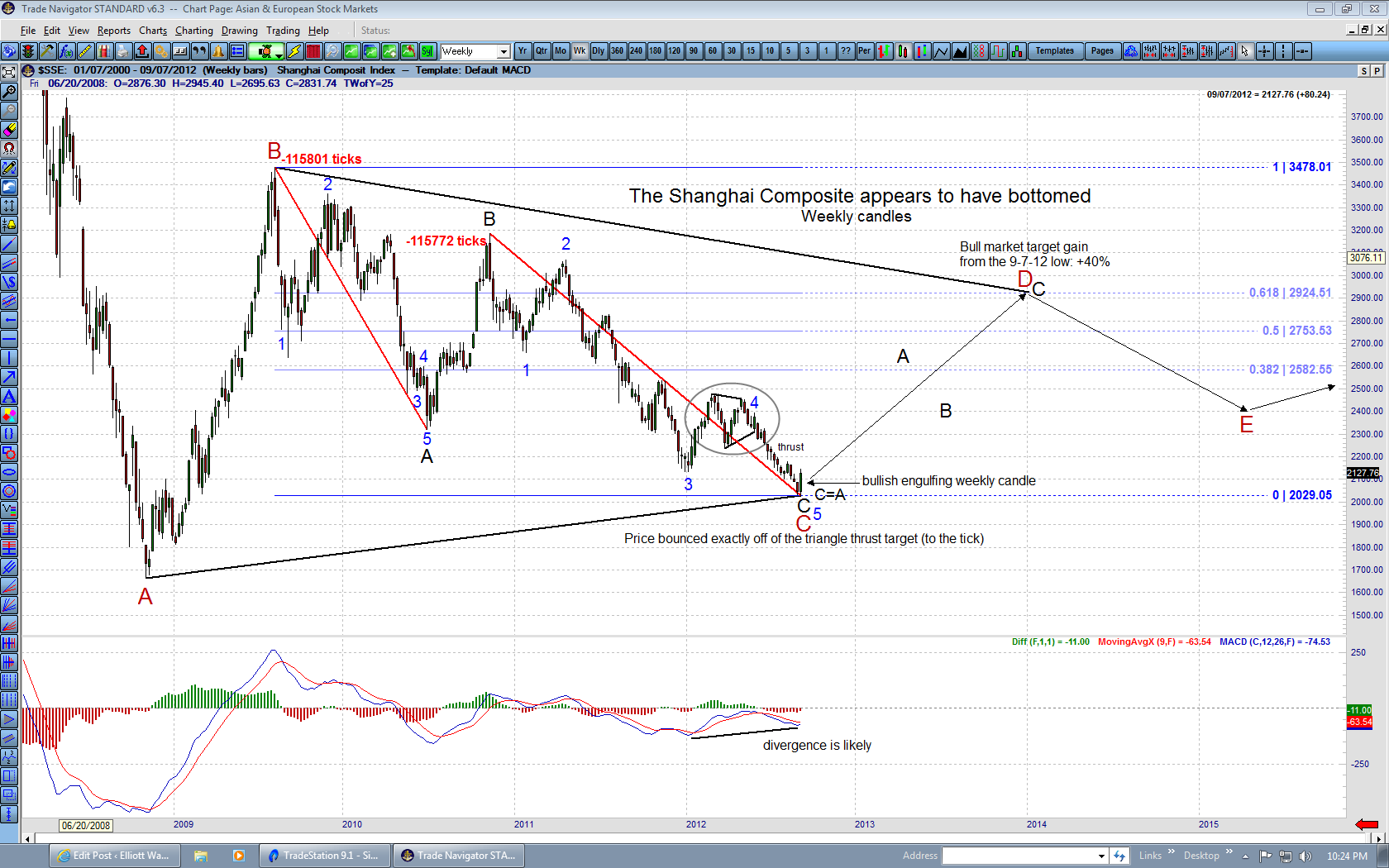The width and height of the screenshot is (1389, 868).
Task: Open the taskbar Address dropdown arrow
Action: (x=1101, y=856)
